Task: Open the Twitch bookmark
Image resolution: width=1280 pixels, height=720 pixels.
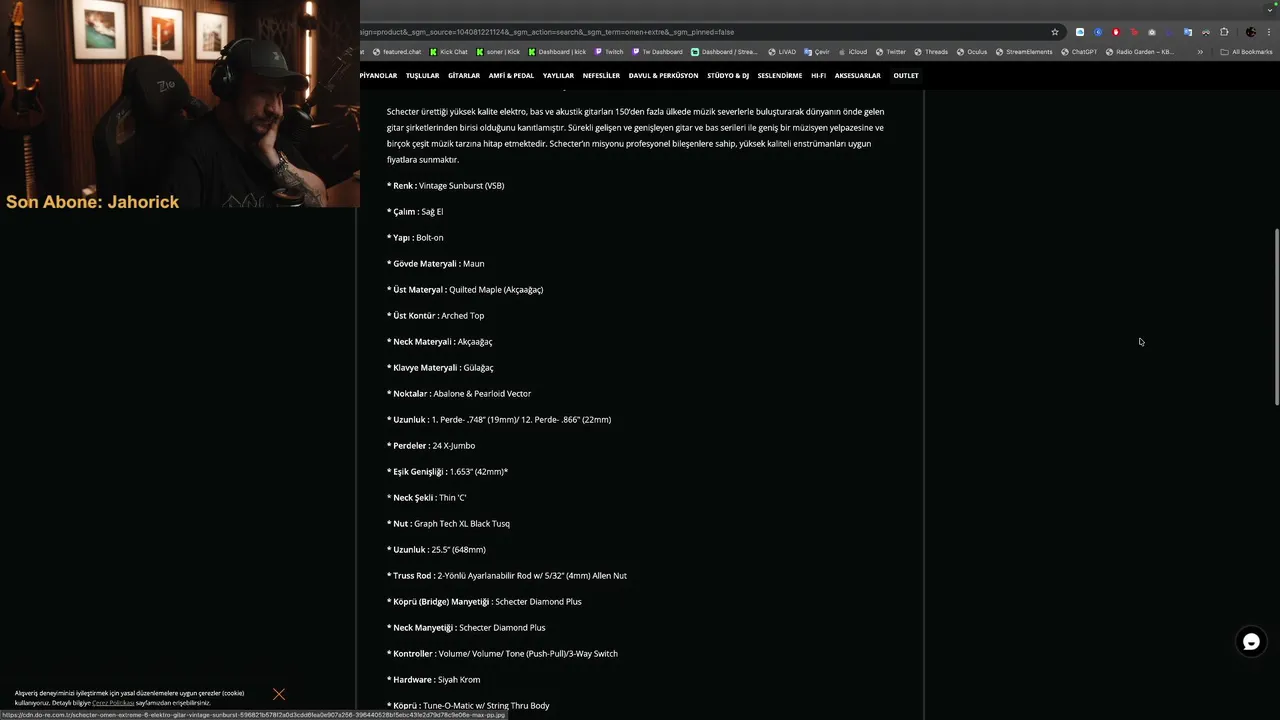Action: coord(609,52)
